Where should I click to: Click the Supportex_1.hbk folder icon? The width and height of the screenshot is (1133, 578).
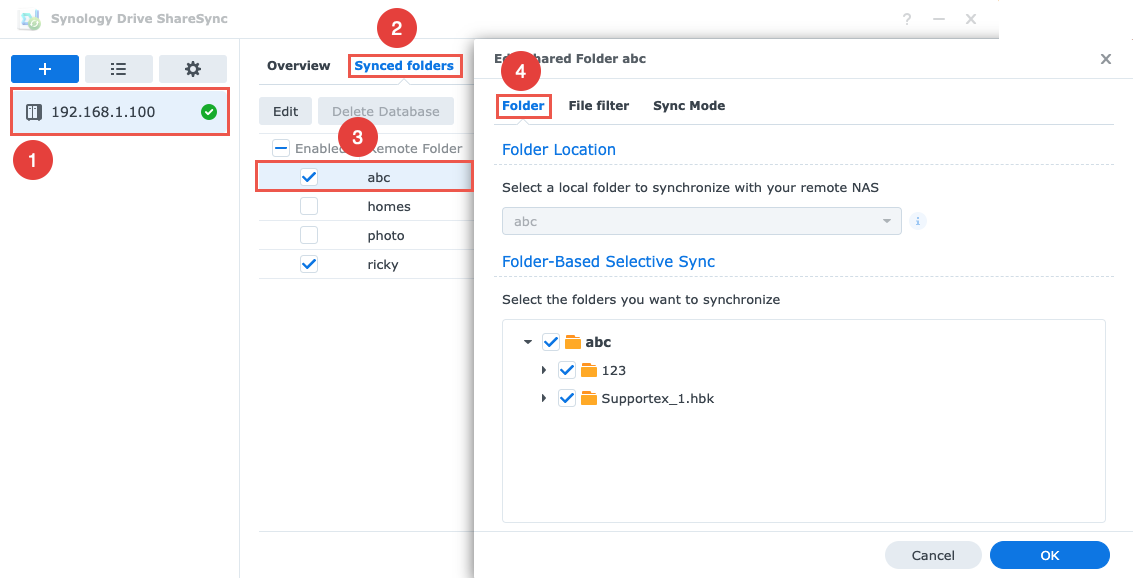589,398
